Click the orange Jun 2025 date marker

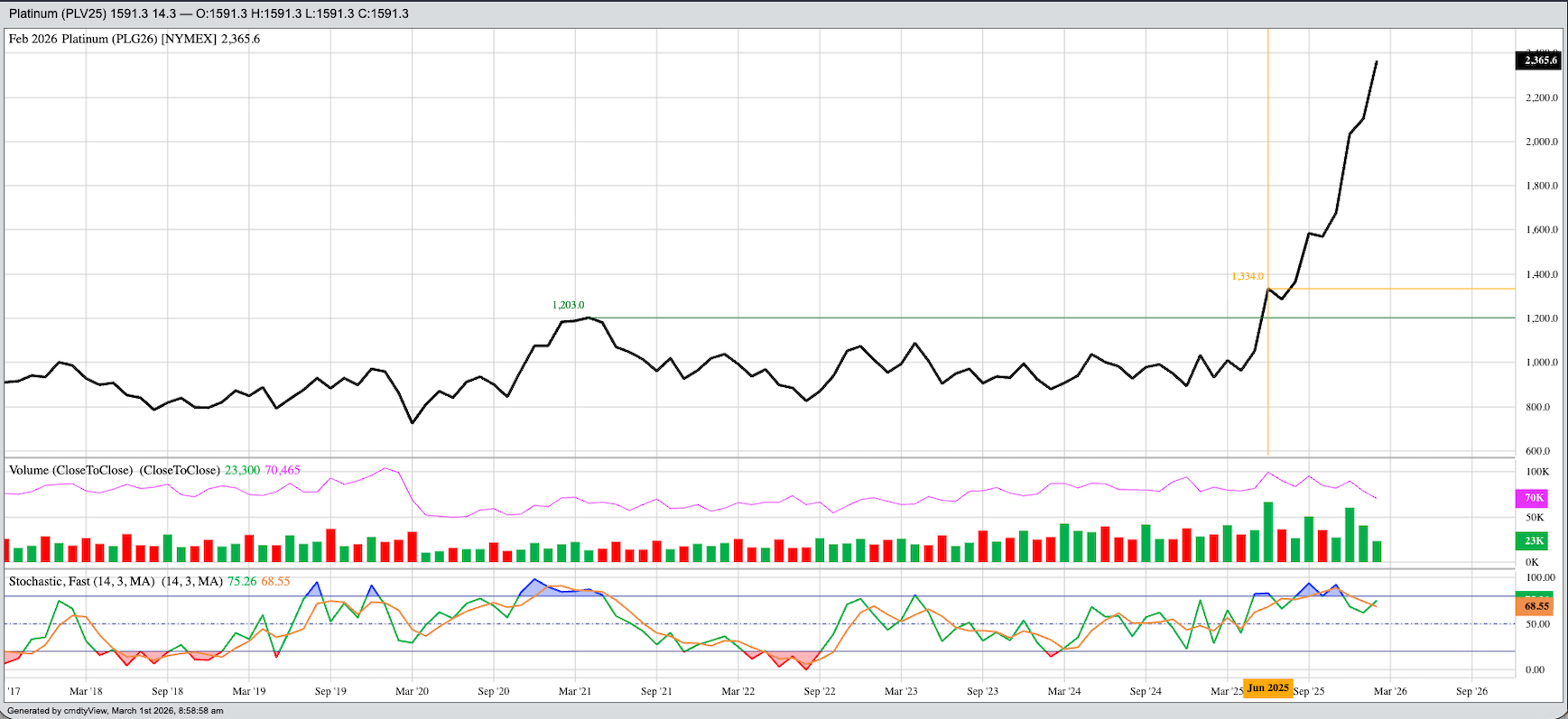[x=1267, y=688]
